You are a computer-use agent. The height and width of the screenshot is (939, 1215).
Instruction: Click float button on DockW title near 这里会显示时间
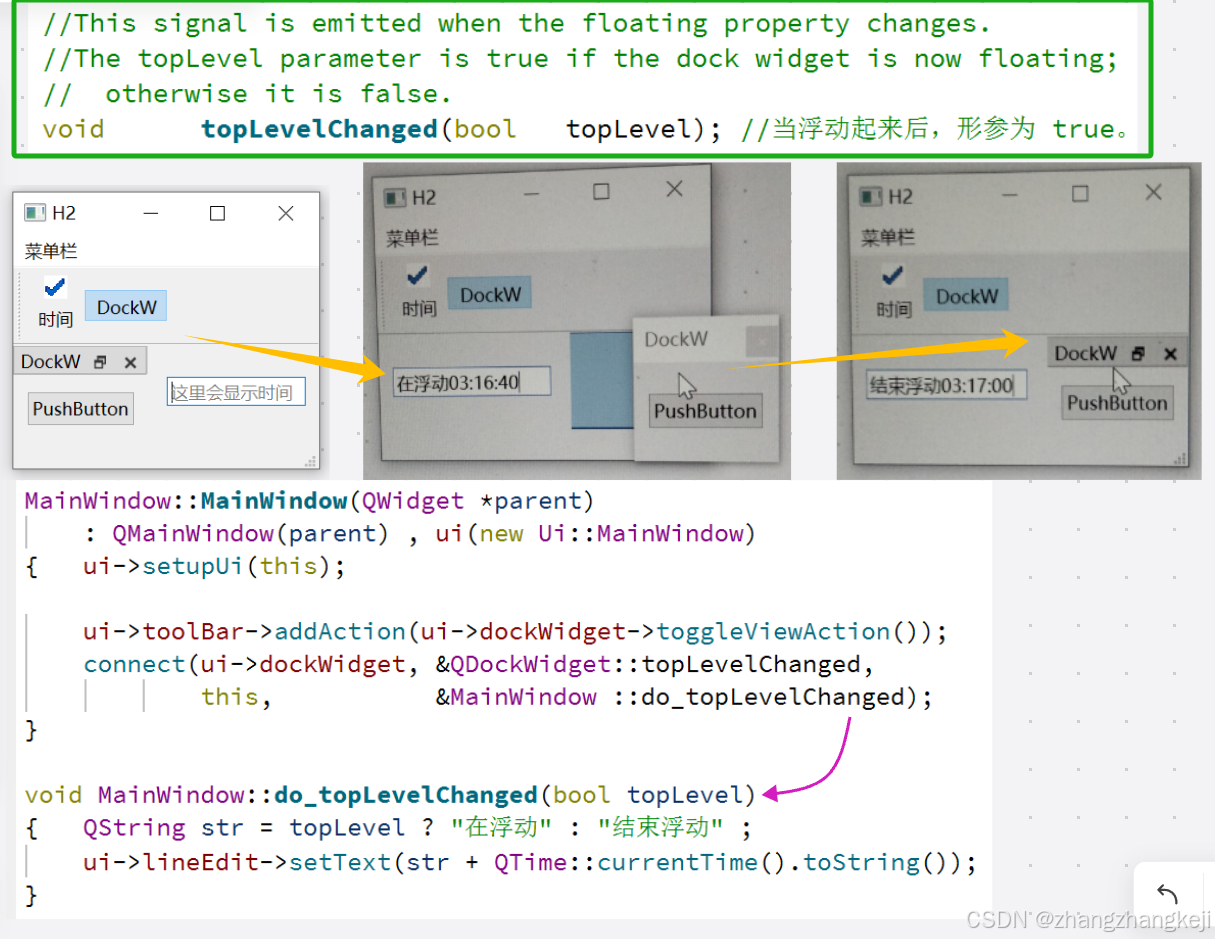coord(99,363)
